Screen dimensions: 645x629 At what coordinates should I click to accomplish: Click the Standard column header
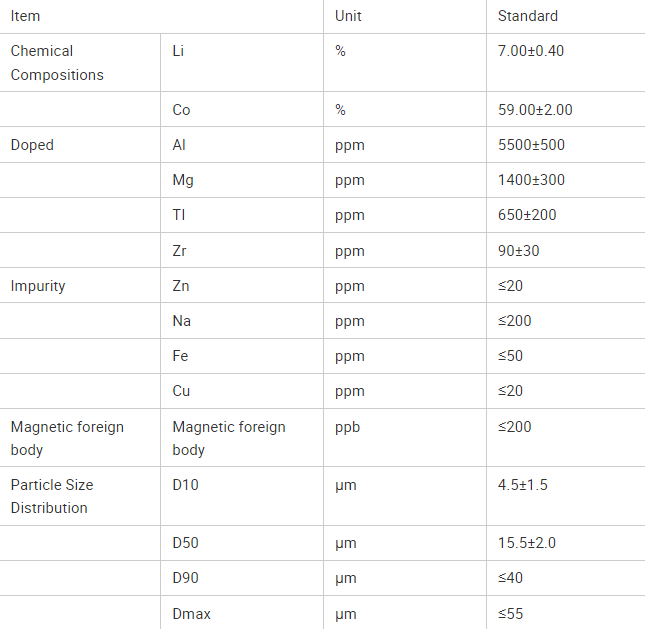pos(528,16)
